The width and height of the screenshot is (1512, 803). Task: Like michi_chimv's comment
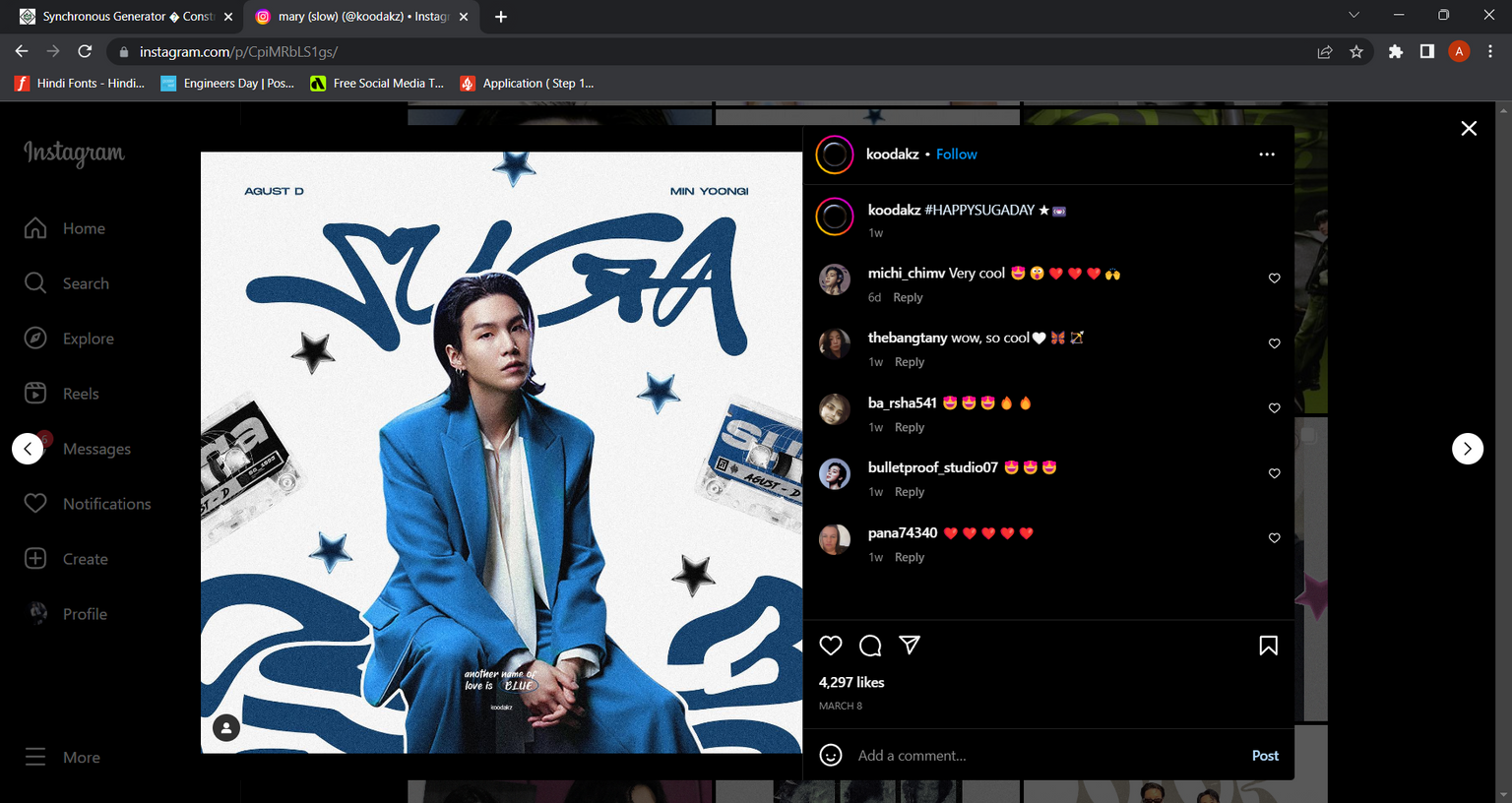pyautogui.click(x=1274, y=278)
